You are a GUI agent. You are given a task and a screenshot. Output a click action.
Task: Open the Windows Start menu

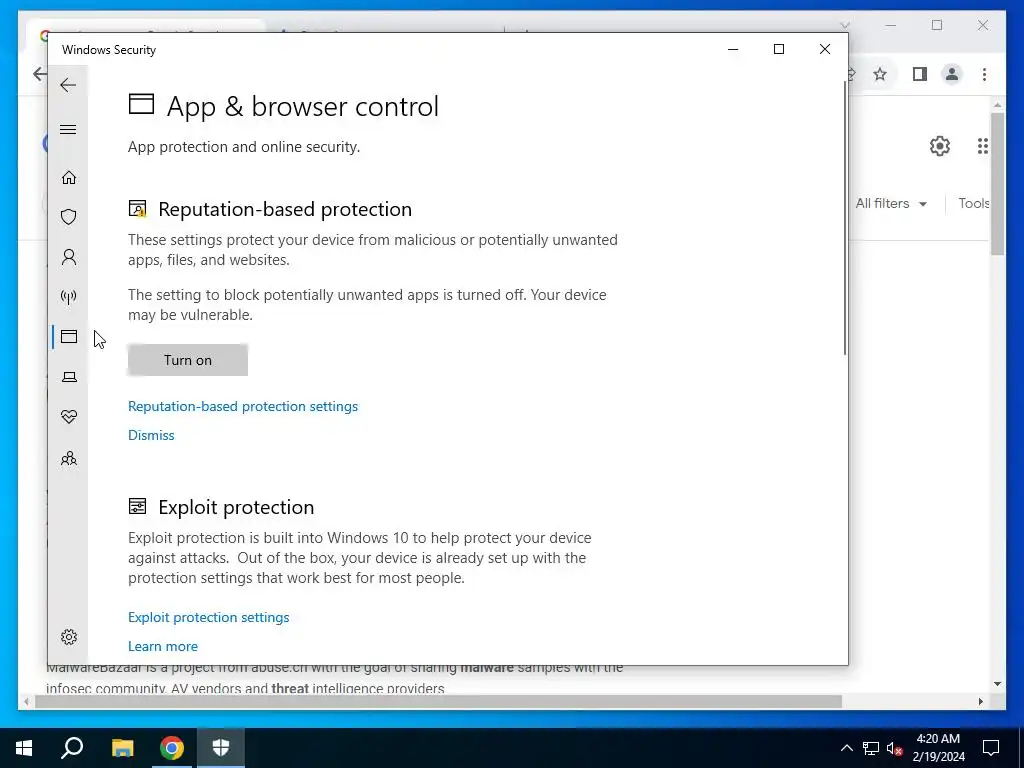[24, 748]
